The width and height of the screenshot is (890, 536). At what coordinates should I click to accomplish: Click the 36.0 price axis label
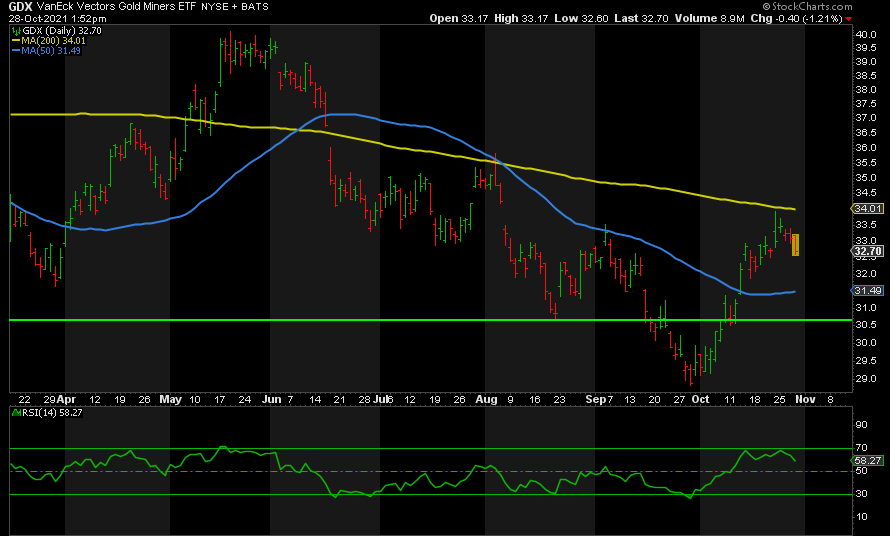point(866,148)
